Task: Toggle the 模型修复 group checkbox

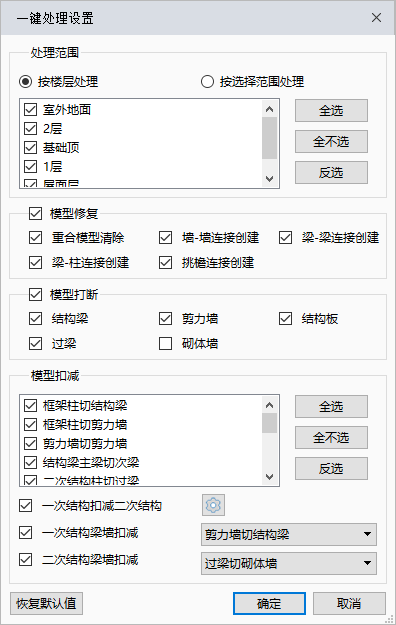Action: pyautogui.click(x=35, y=214)
